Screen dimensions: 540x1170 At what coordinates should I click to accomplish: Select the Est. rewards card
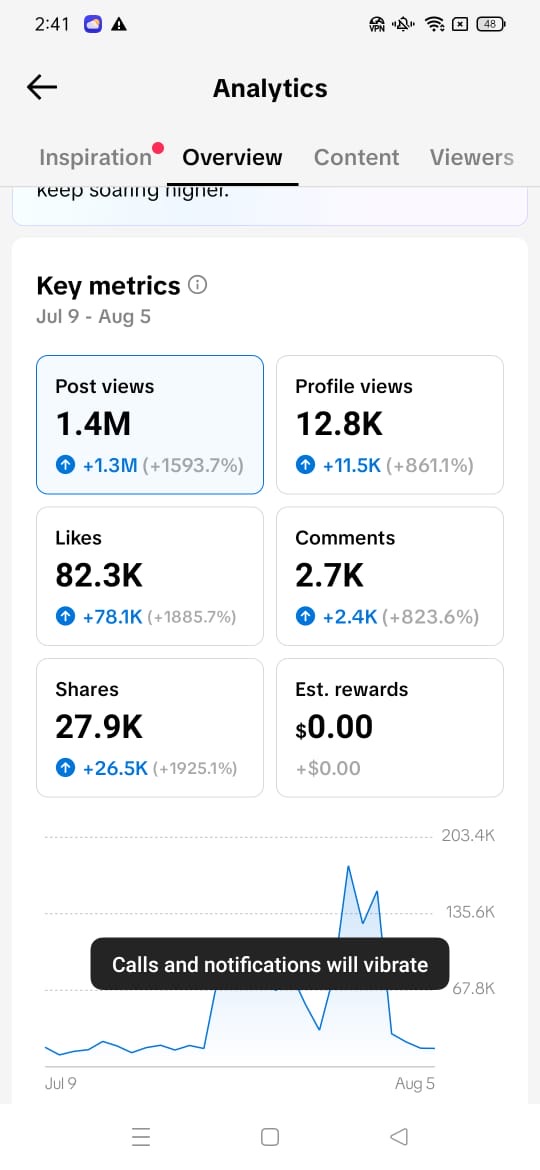(x=390, y=728)
